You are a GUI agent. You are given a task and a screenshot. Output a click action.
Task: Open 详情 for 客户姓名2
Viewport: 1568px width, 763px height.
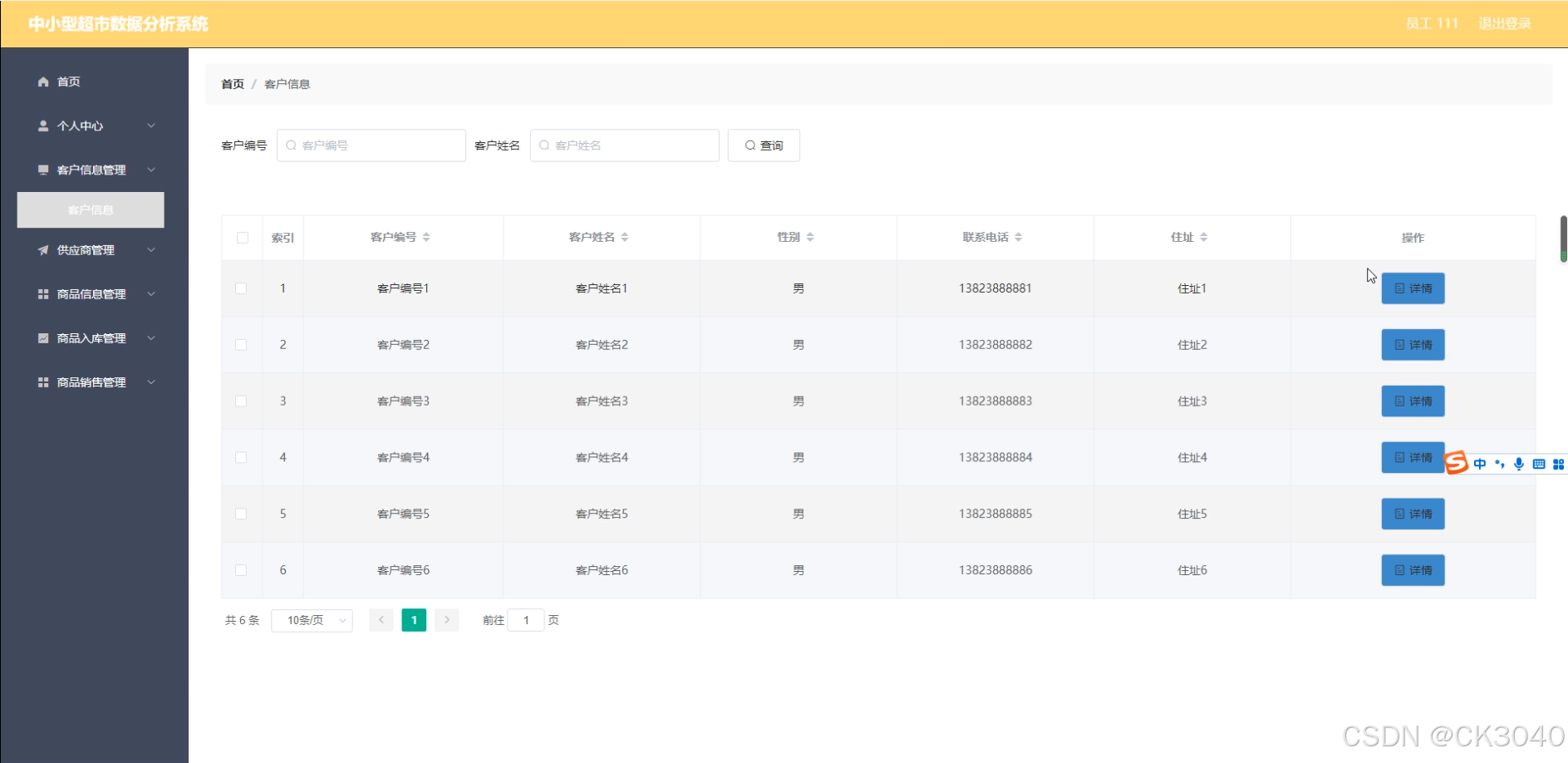1413,345
